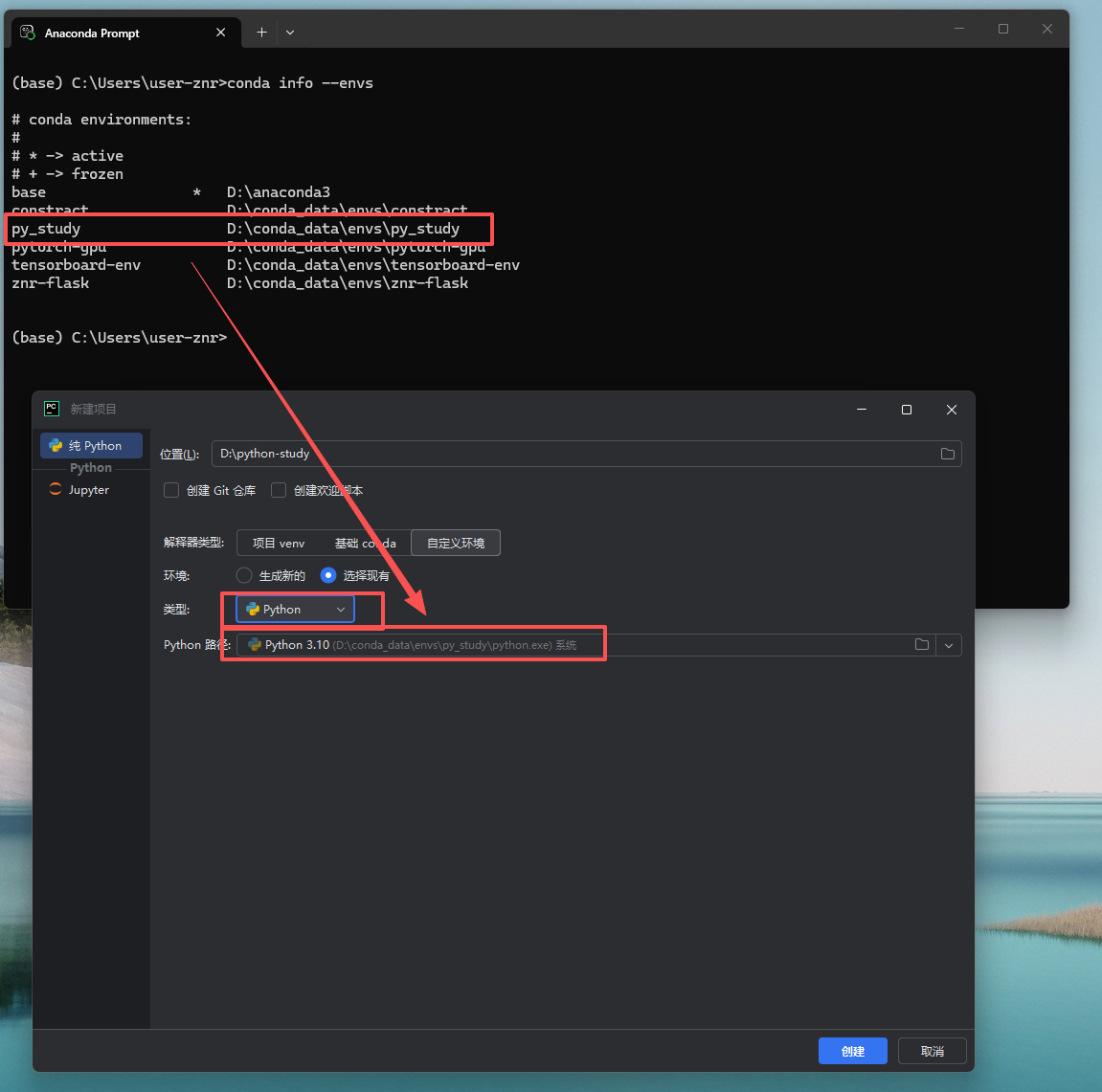Screen dimensions: 1102x1092
Task: Browse for Python interpreter path folder
Action: pos(921,644)
